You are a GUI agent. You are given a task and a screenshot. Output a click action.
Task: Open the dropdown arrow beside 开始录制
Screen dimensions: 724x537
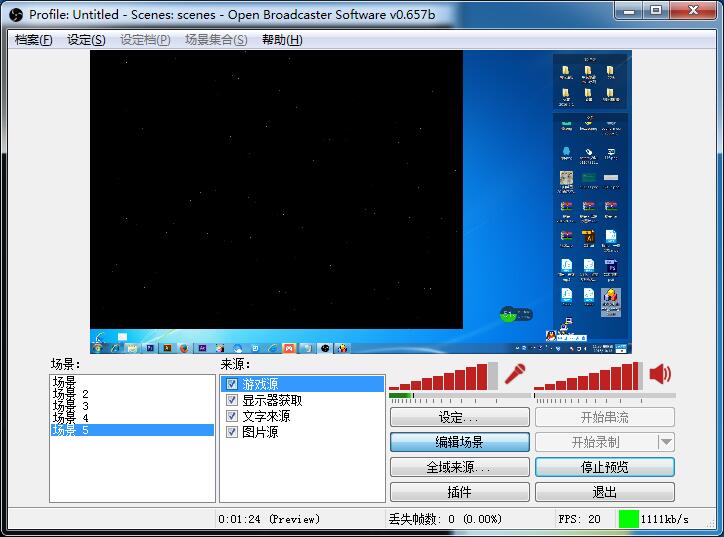666,442
